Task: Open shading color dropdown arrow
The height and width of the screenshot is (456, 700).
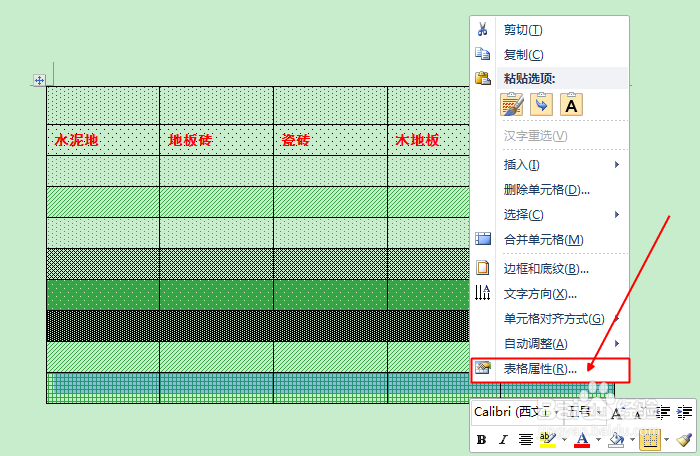Action: (632, 440)
